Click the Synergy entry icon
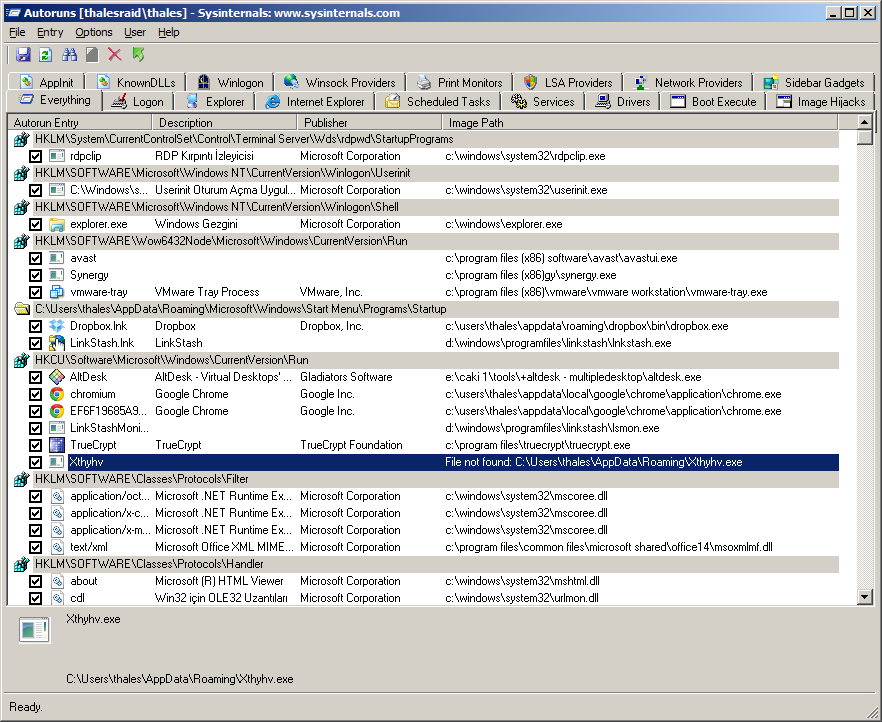Viewport: 882px width, 722px height. [57, 275]
